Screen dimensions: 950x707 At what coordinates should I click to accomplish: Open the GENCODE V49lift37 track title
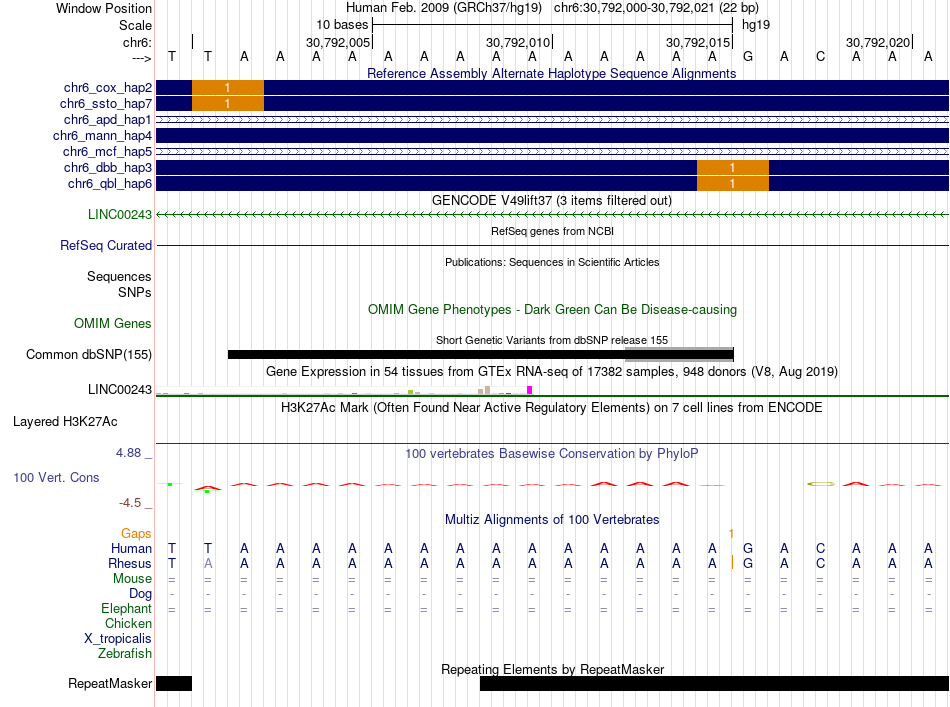click(551, 201)
